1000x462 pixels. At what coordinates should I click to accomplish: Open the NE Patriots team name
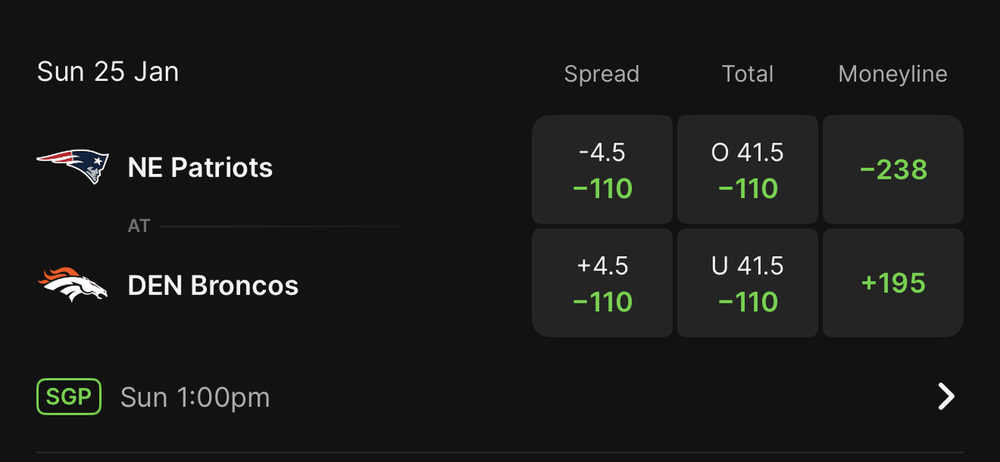tap(200, 167)
